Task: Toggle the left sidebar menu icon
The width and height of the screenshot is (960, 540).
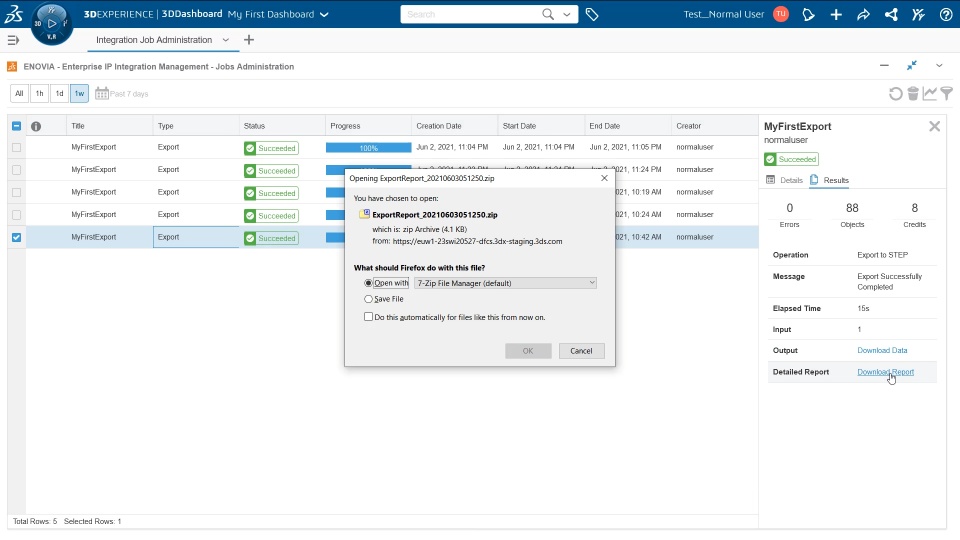Action: tap(13, 40)
